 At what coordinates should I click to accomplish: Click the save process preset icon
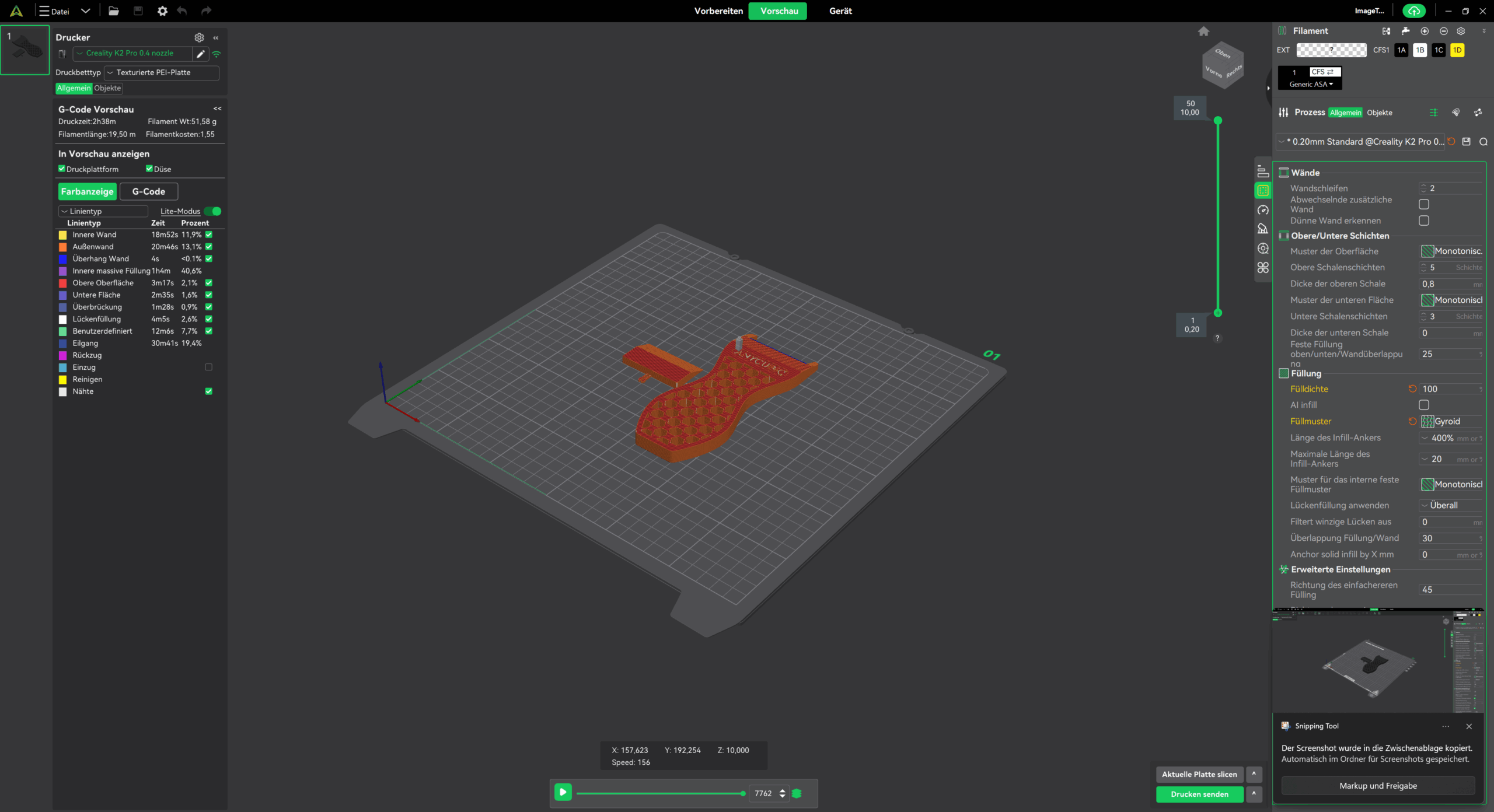(1467, 142)
